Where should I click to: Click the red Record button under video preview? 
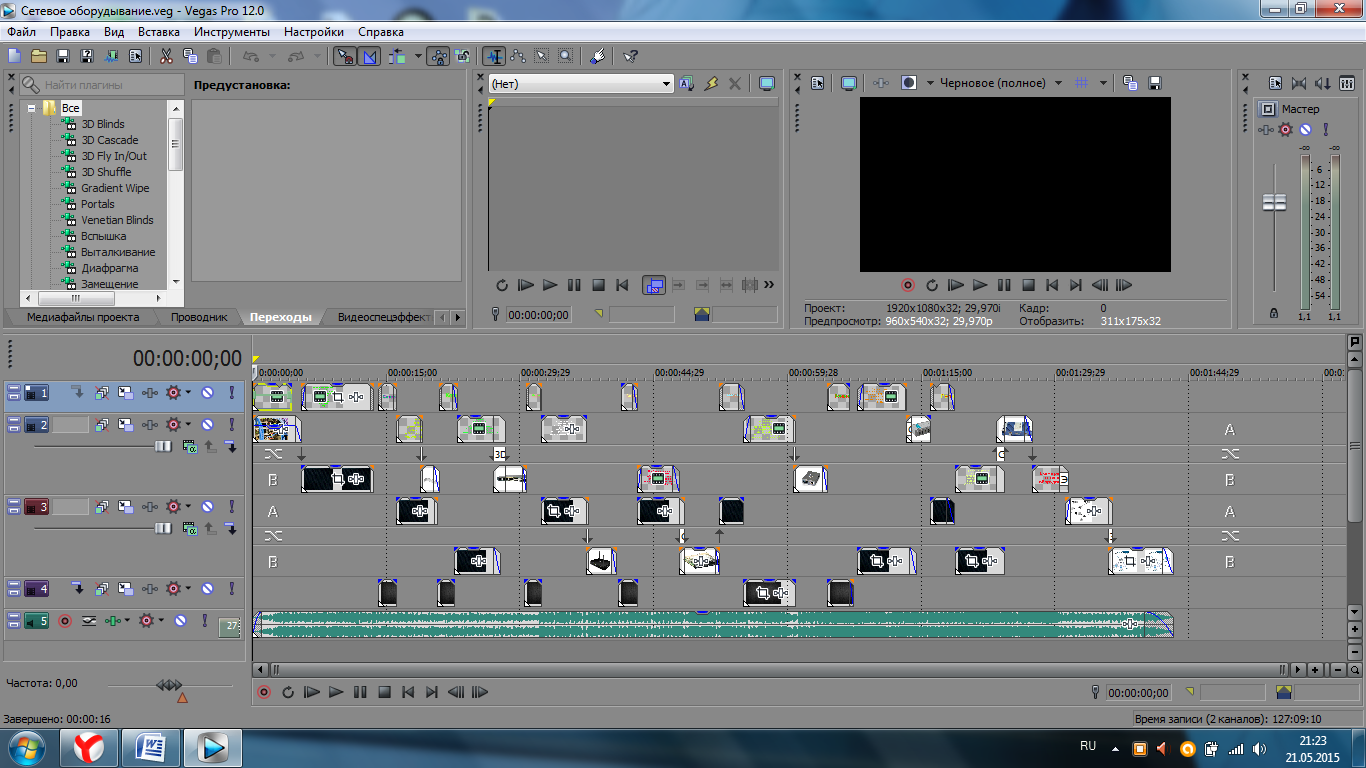[x=908, y=285]
